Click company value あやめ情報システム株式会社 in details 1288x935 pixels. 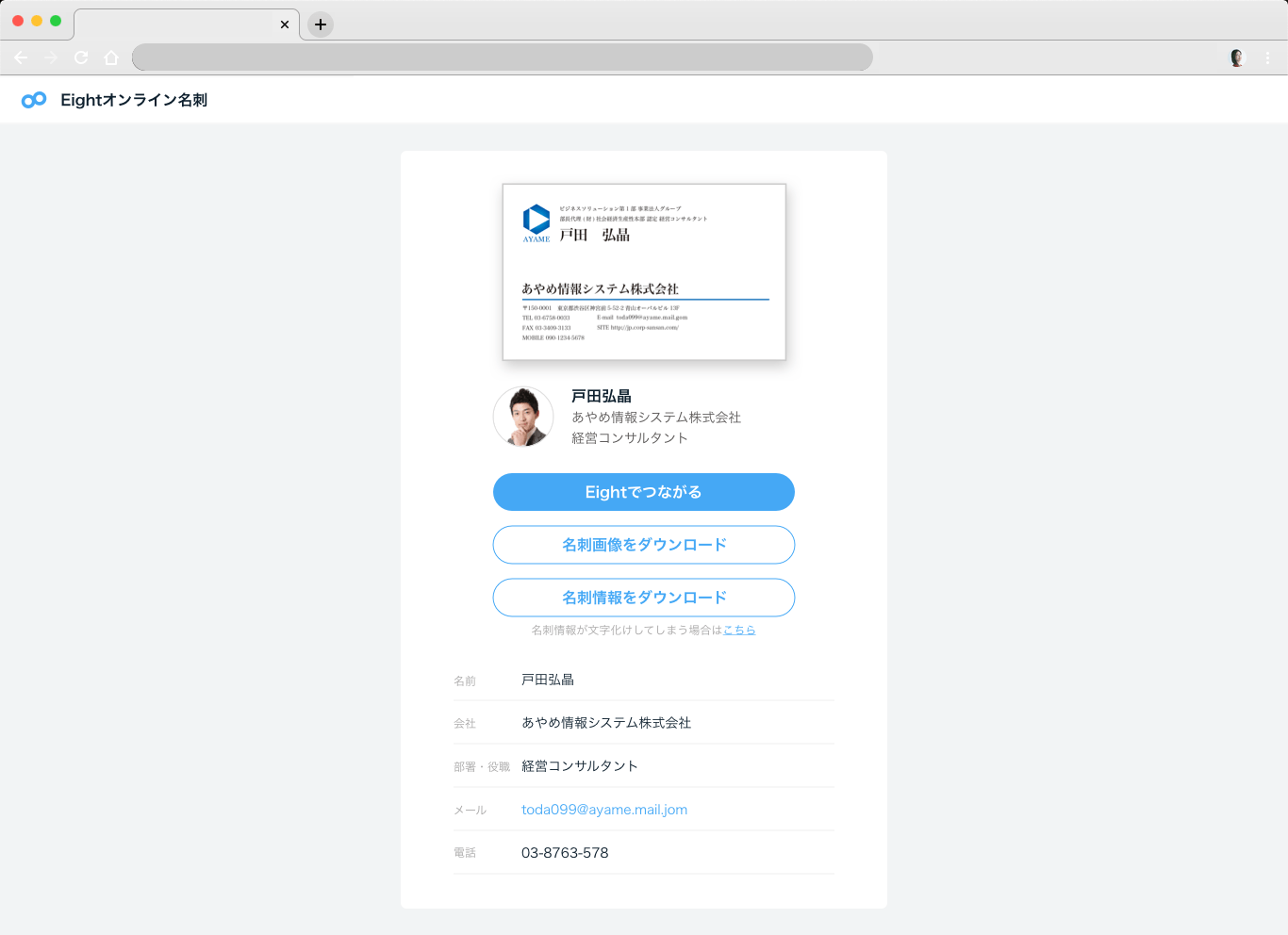click(606, 723)
